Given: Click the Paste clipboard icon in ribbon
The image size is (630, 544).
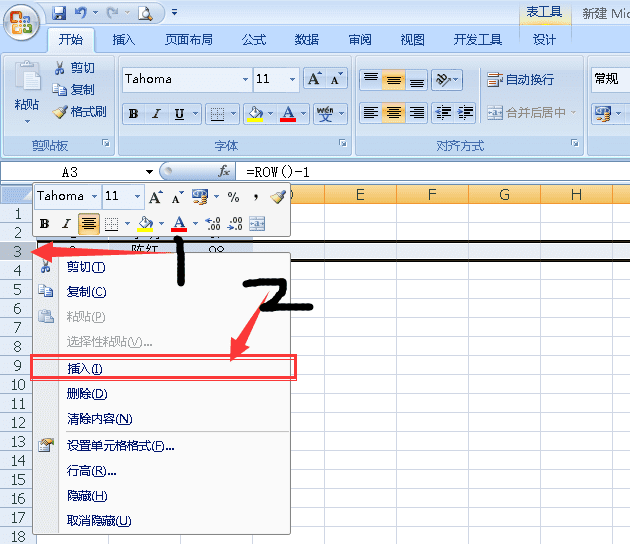Looking at the screenshot, I should click(x=27, y=76).
